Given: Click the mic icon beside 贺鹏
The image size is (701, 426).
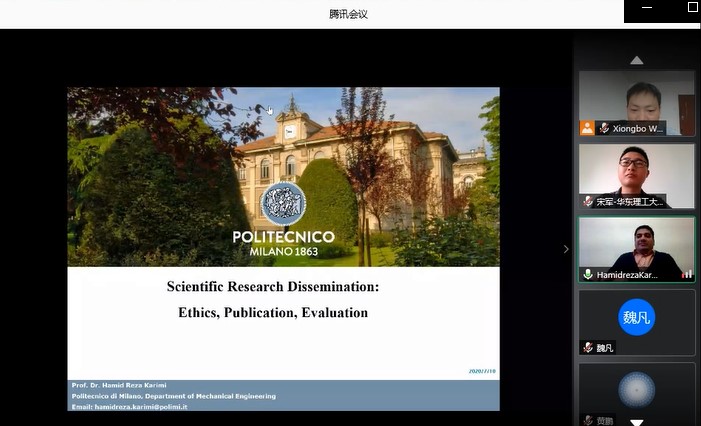Looking at the screenshot, I should click(x=588, y=420).
